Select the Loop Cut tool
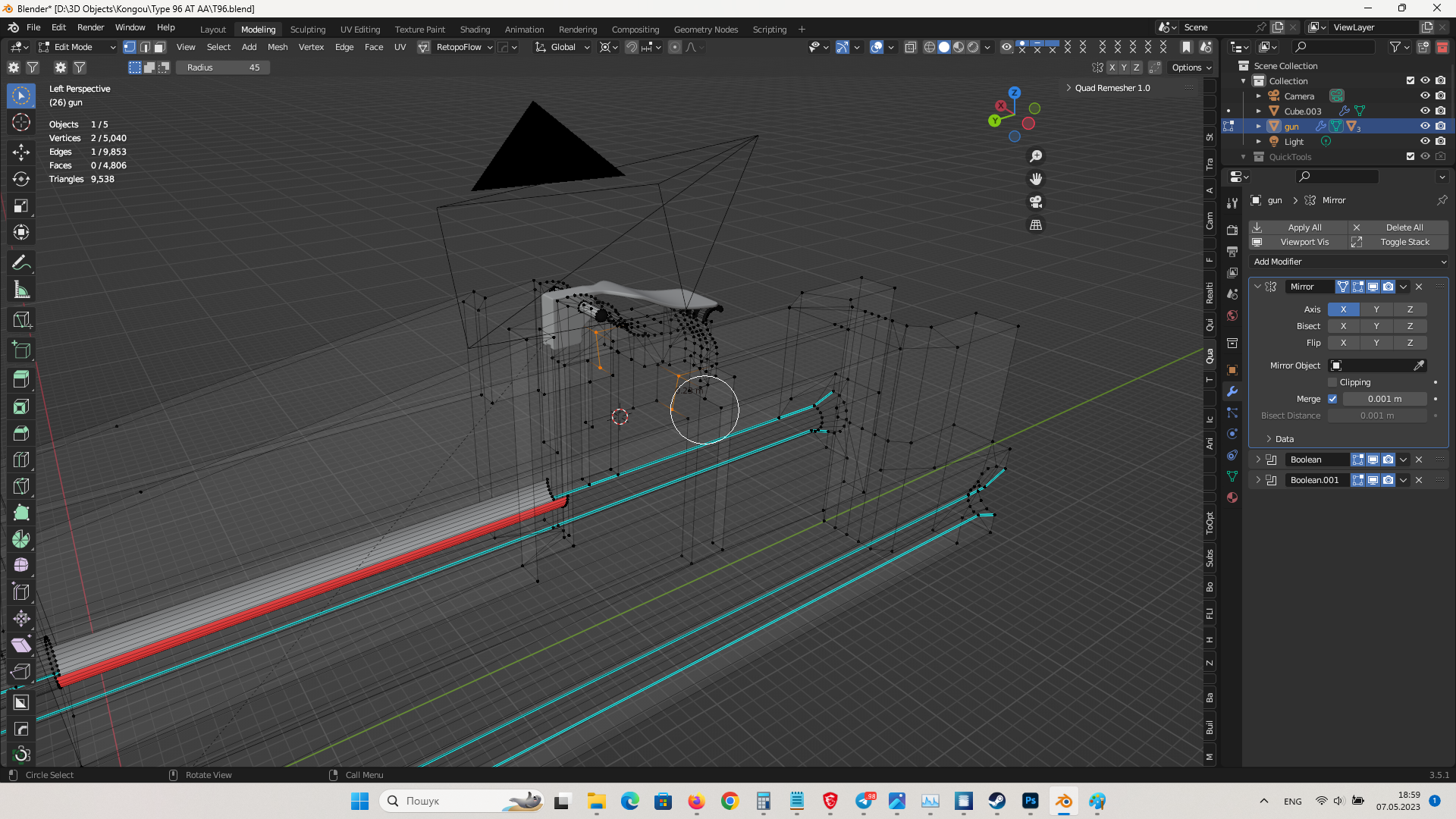The image size is (1456, 819). coord(21,460)
